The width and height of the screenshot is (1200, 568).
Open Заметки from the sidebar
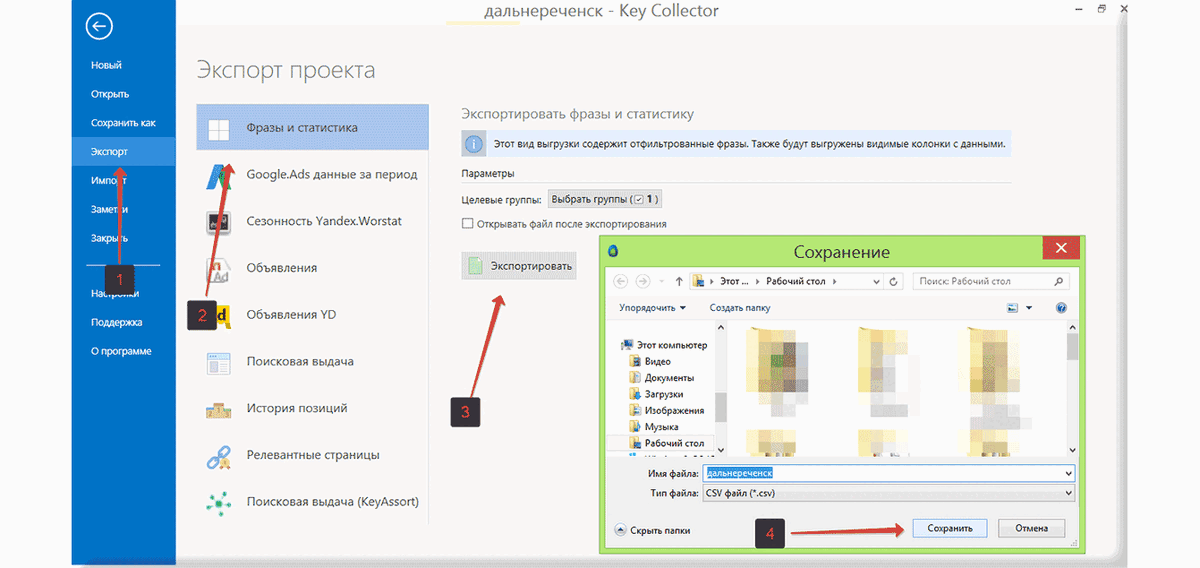[109, 209]
